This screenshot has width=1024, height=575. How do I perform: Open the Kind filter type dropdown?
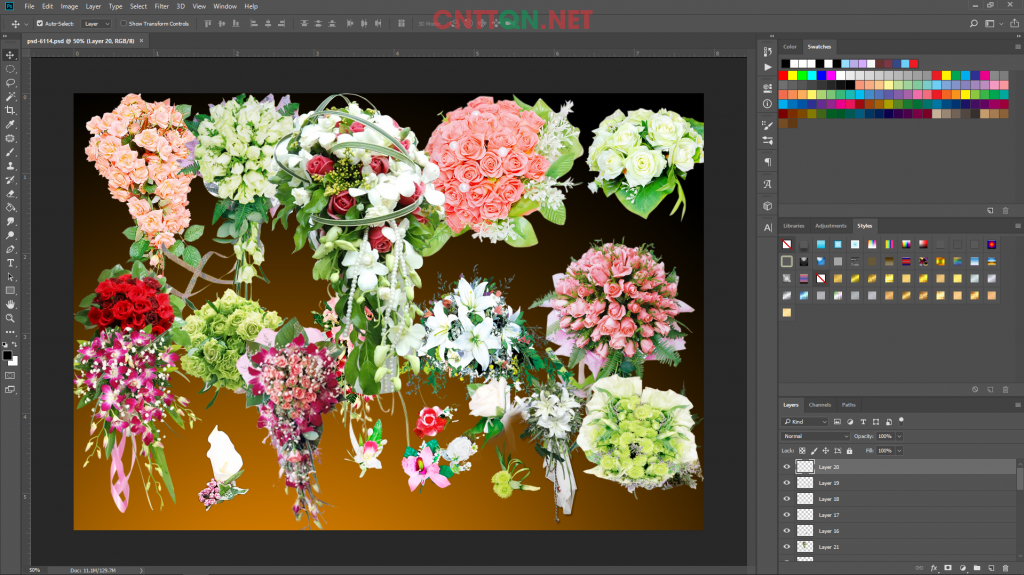point(805,422)
